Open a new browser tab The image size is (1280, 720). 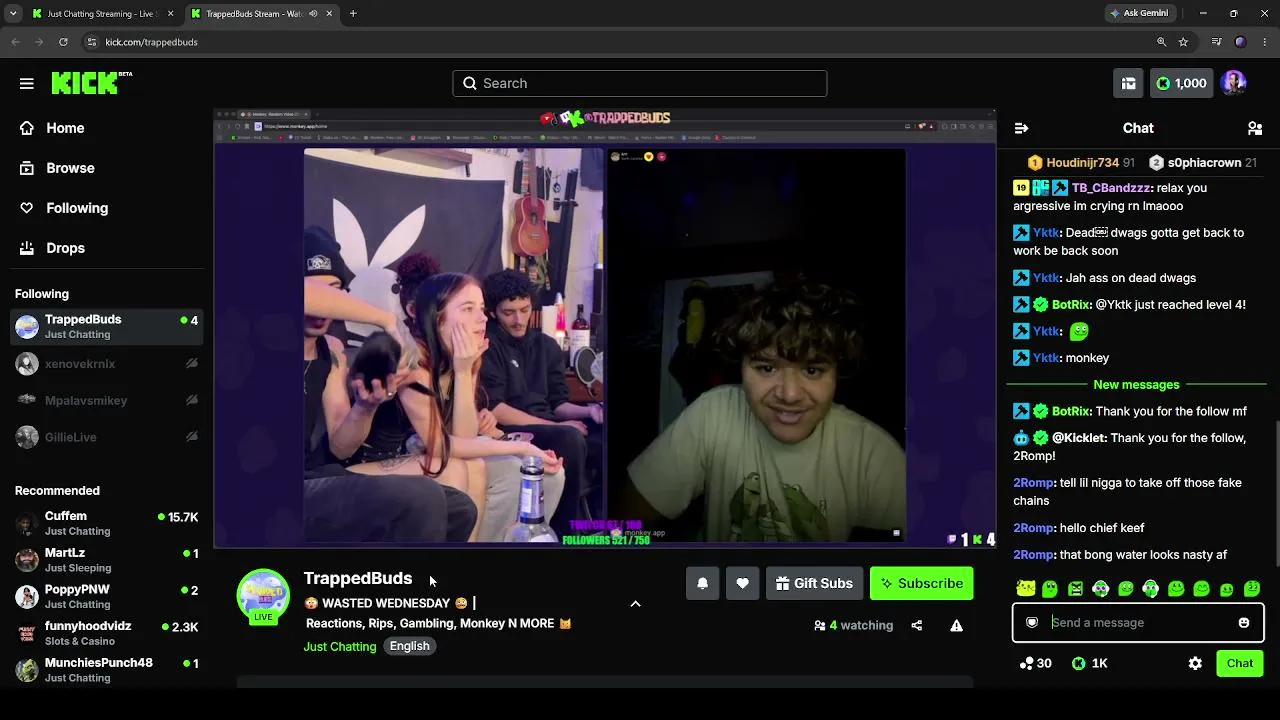[353, 14]
